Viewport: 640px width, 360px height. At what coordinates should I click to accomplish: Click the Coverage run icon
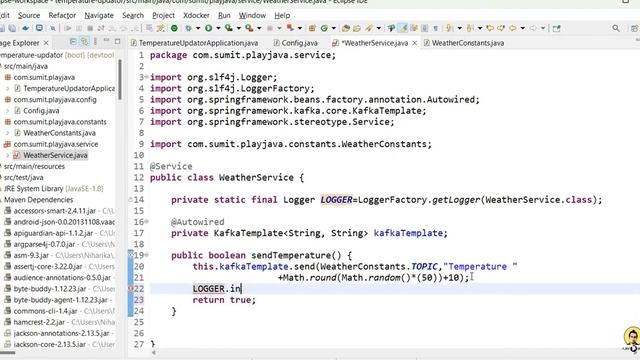click(x=229, y=28)
